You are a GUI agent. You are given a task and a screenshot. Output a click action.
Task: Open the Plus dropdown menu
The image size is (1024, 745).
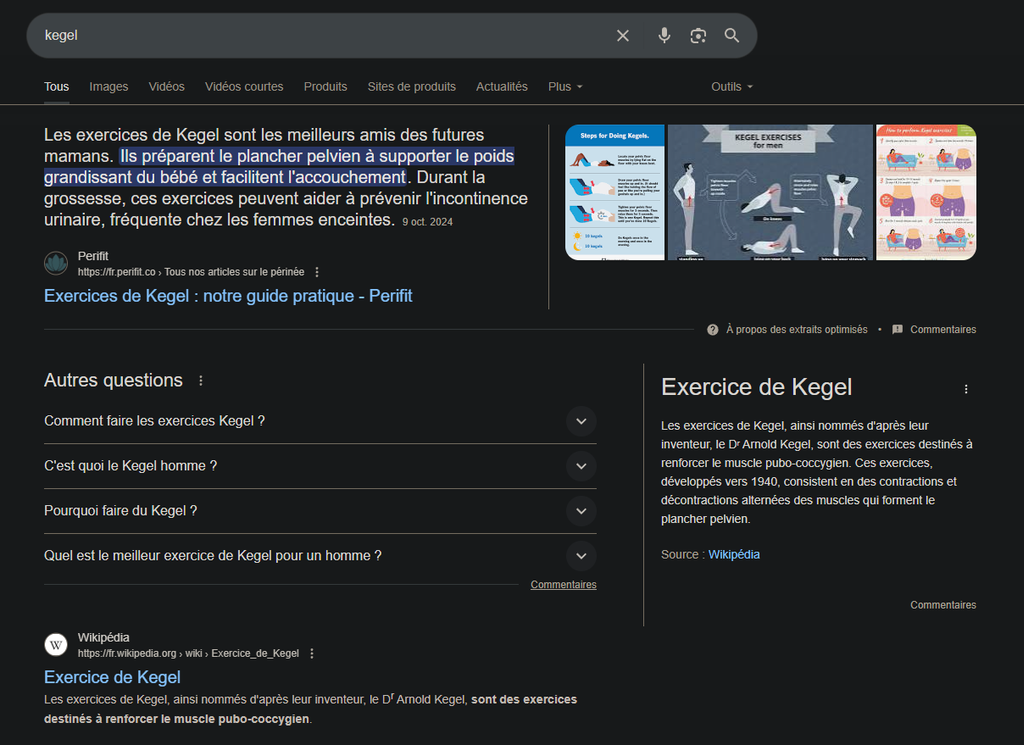coord(565,87)
